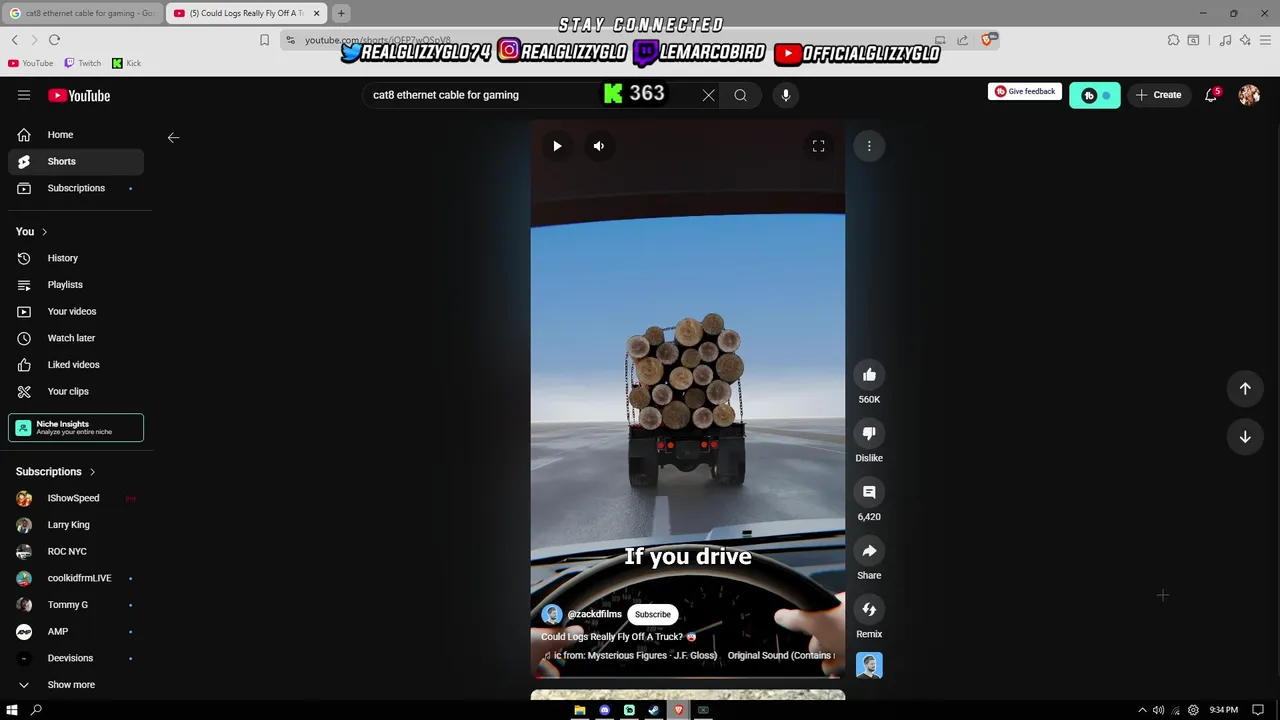Open Steam from the taskbar
This screenshot has width=1280, height=720.
pos(653,710)
